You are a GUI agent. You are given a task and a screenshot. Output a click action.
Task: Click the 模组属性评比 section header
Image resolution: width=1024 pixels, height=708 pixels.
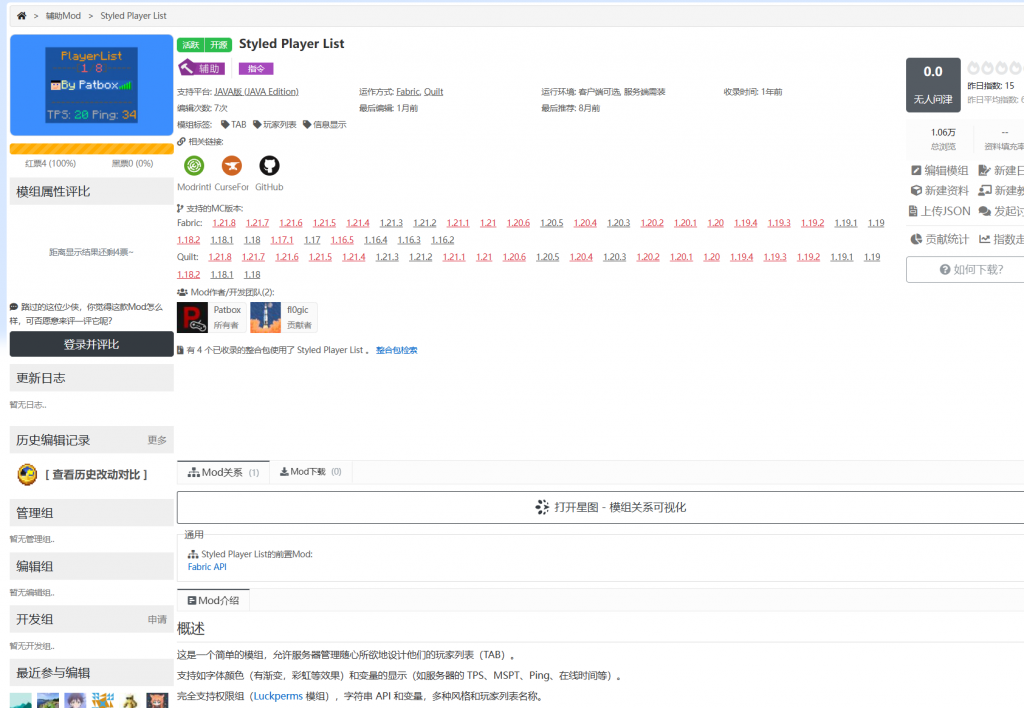click(x=91, y=191)
